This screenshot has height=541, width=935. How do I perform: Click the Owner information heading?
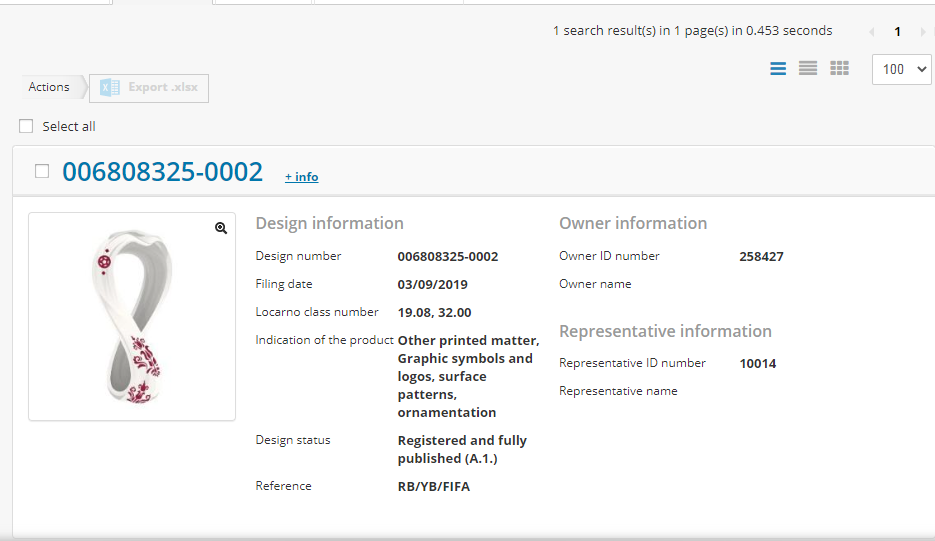point(633,223)
